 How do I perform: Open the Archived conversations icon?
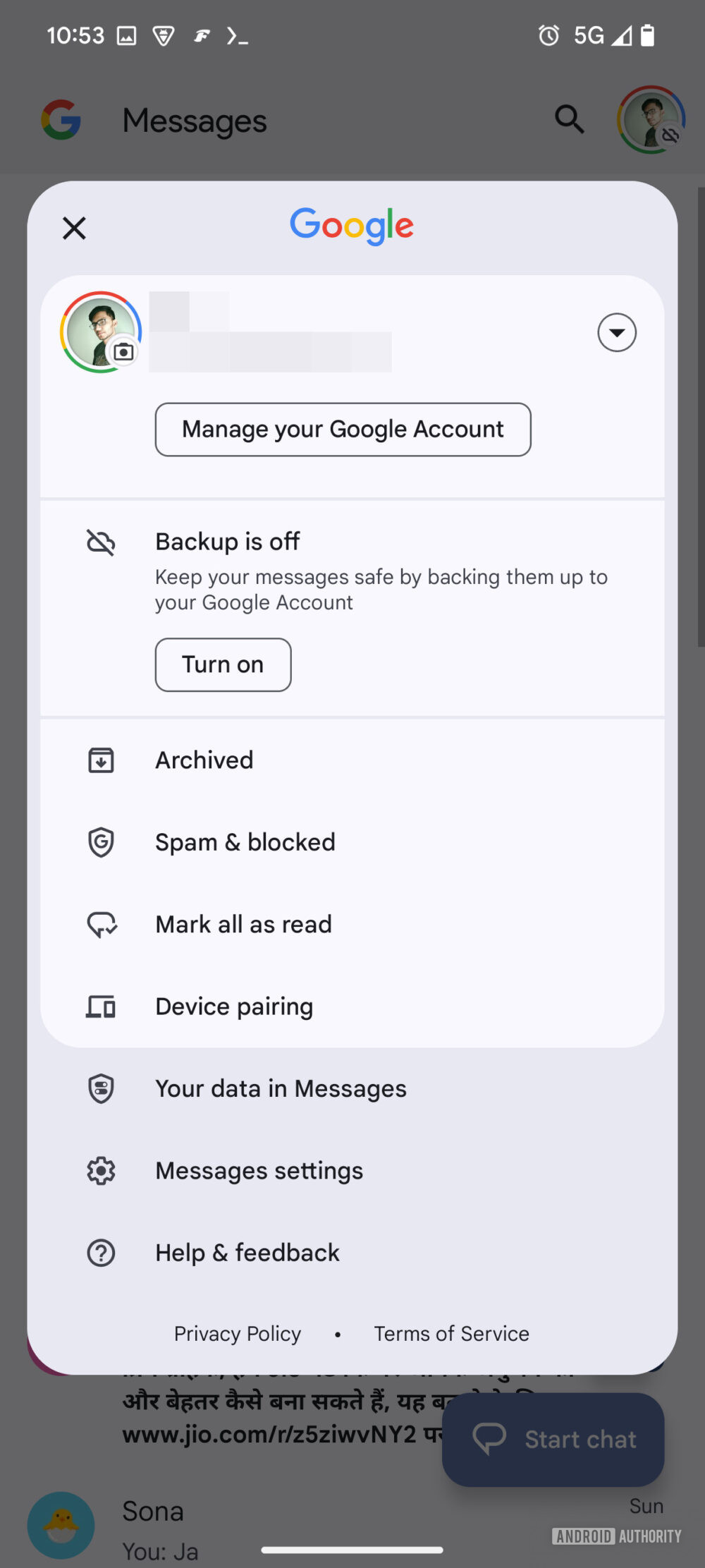pos(101,760)
